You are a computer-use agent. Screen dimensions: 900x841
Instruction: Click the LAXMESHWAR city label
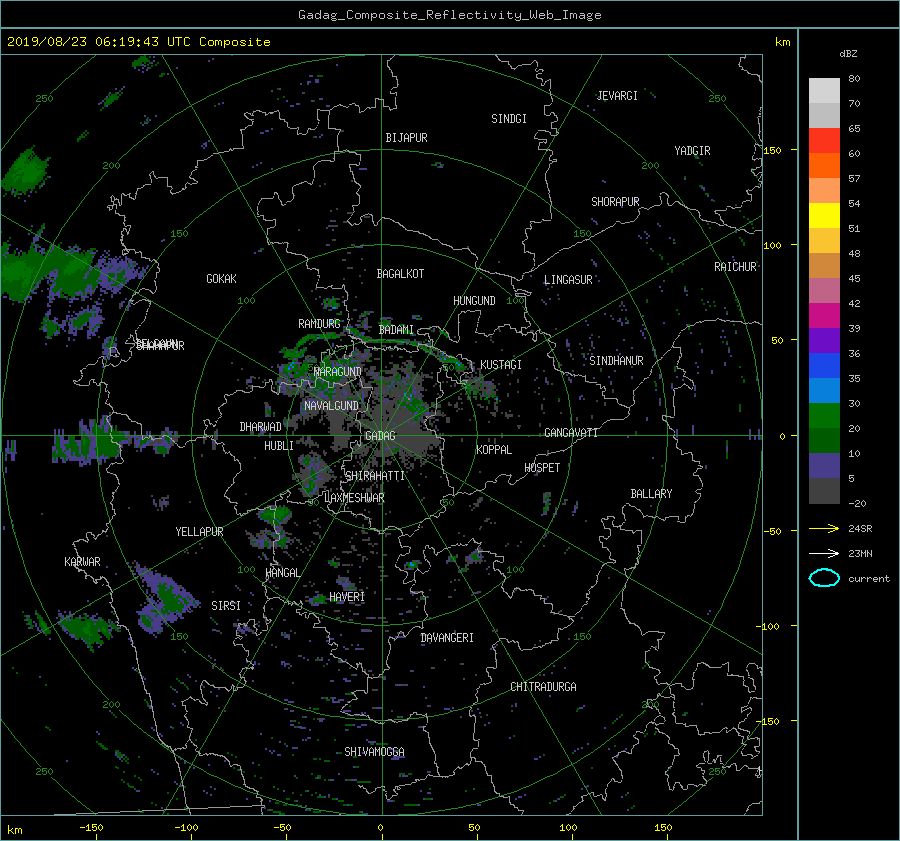point(354,498)
